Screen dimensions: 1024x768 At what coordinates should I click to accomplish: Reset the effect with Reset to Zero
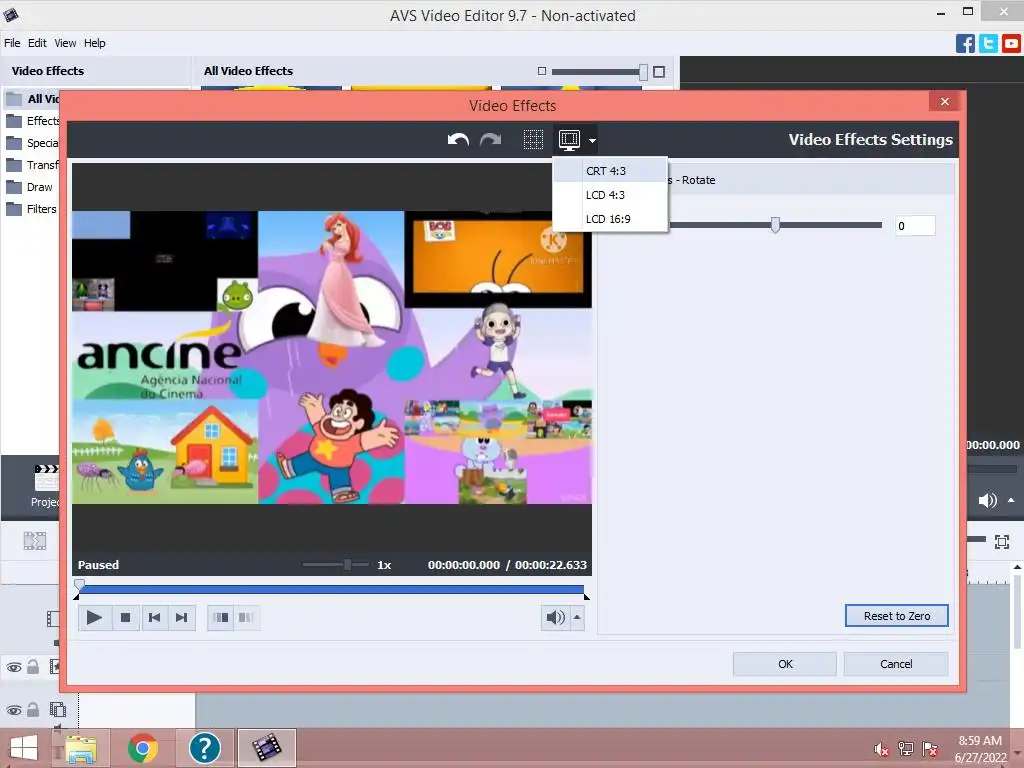pyautogui.click(x=897, y=616)
